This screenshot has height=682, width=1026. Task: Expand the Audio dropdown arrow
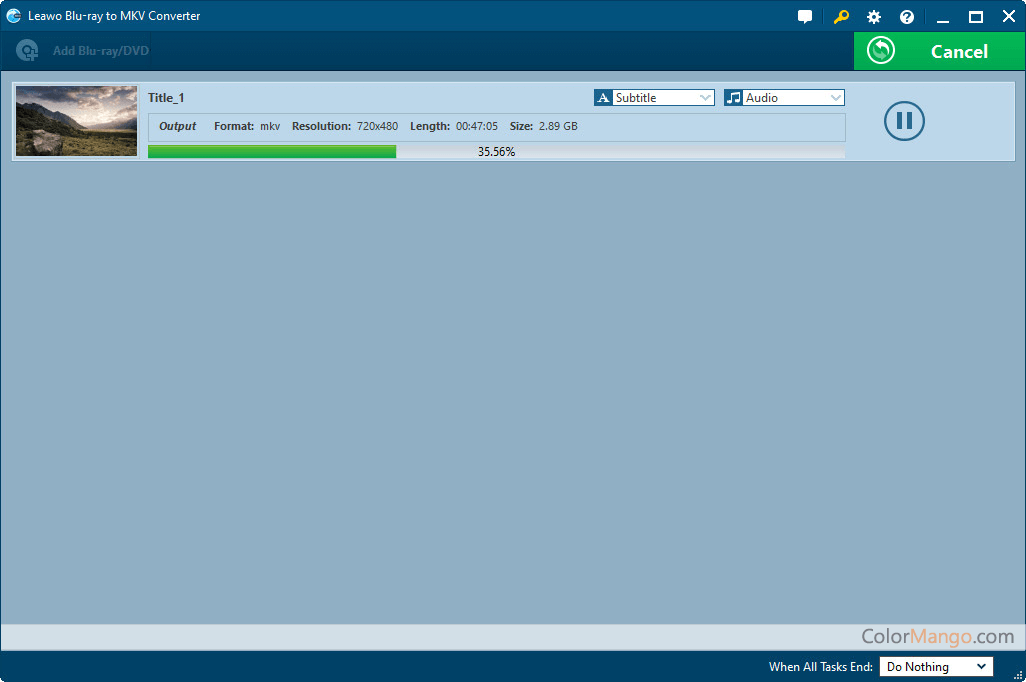click(835, 98)
